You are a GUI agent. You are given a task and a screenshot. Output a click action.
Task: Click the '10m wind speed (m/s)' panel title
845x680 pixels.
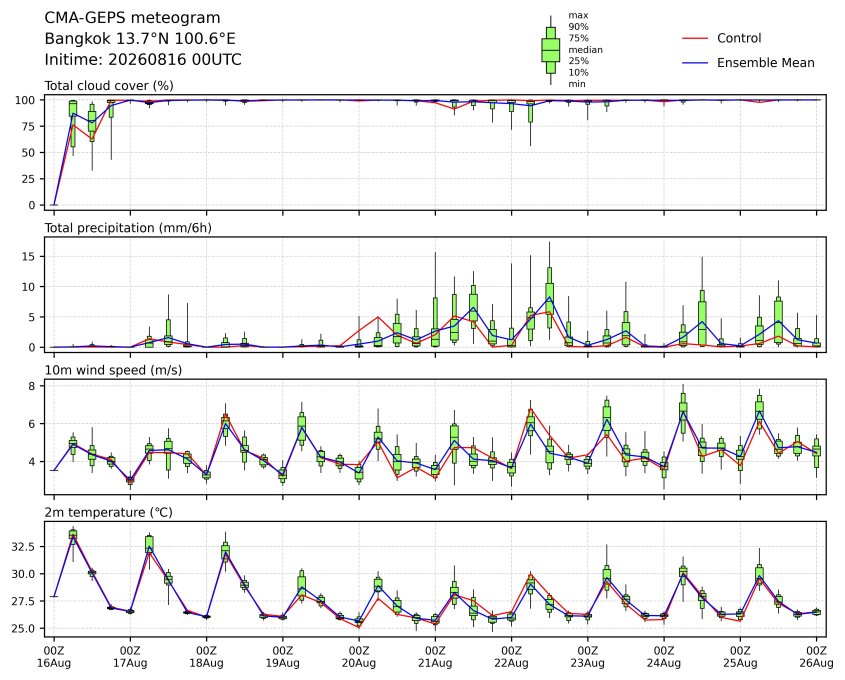point(113,370)
